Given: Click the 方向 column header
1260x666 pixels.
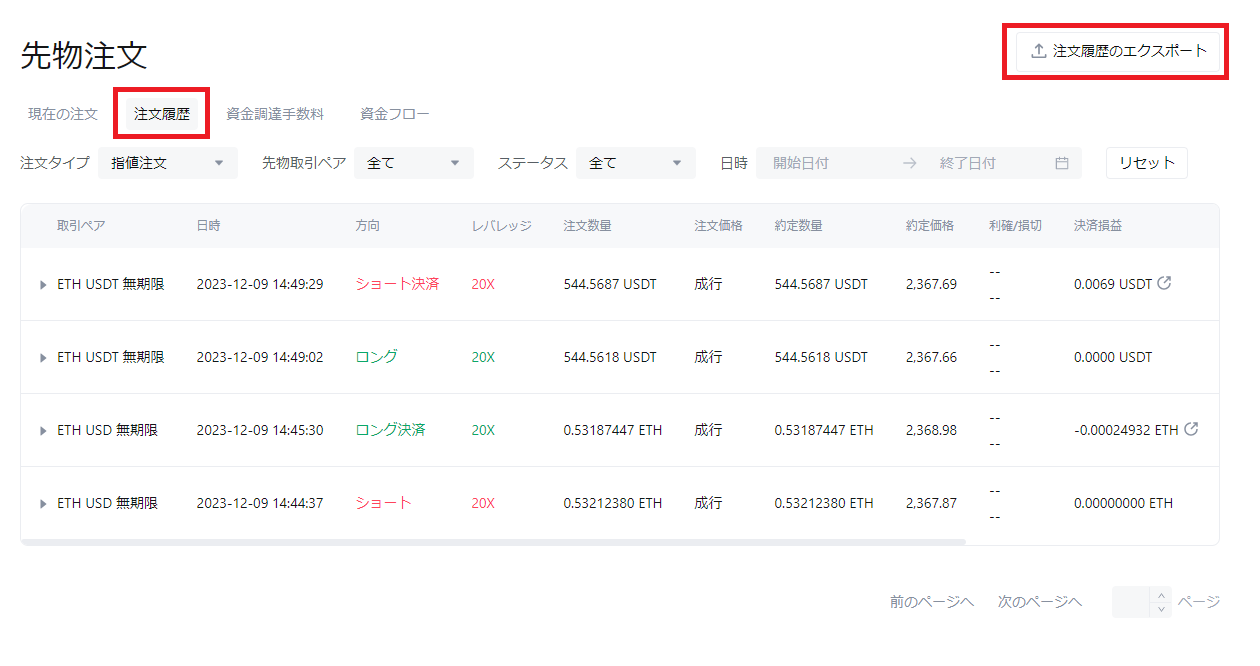Looking at the screenshot, I should (x=367, y=226).
